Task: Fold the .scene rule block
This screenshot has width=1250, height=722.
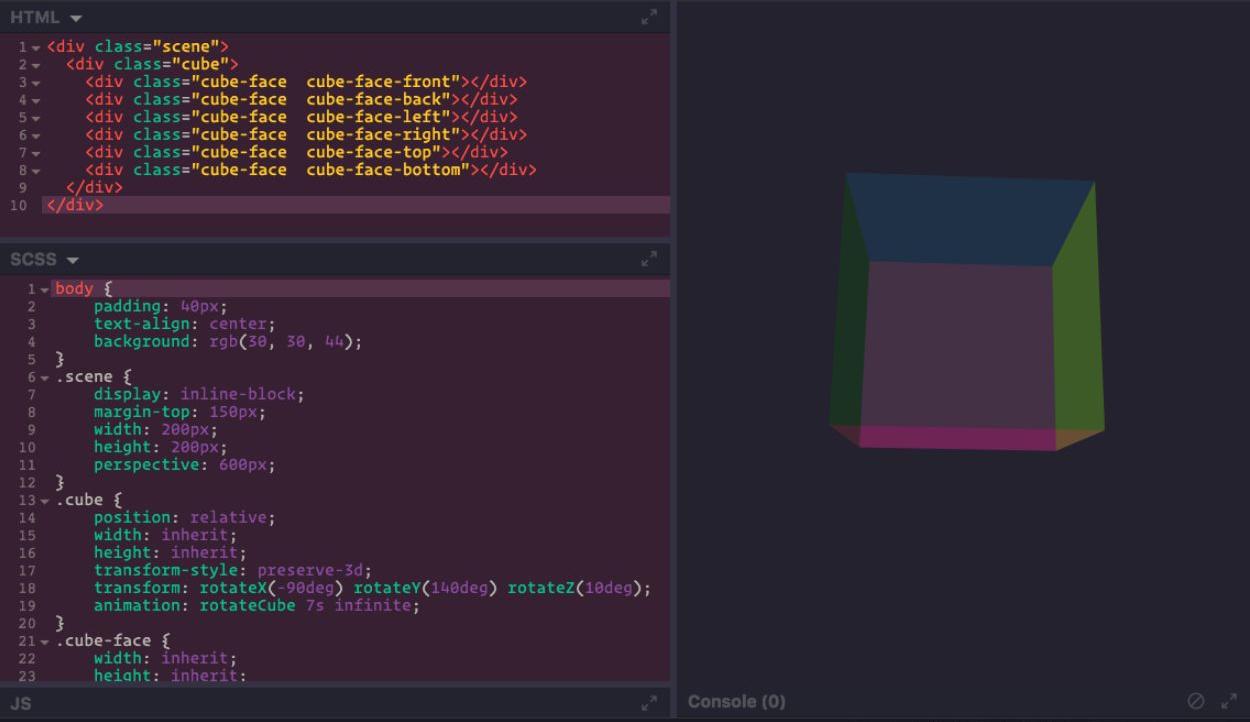Action: tap(44, 378)
